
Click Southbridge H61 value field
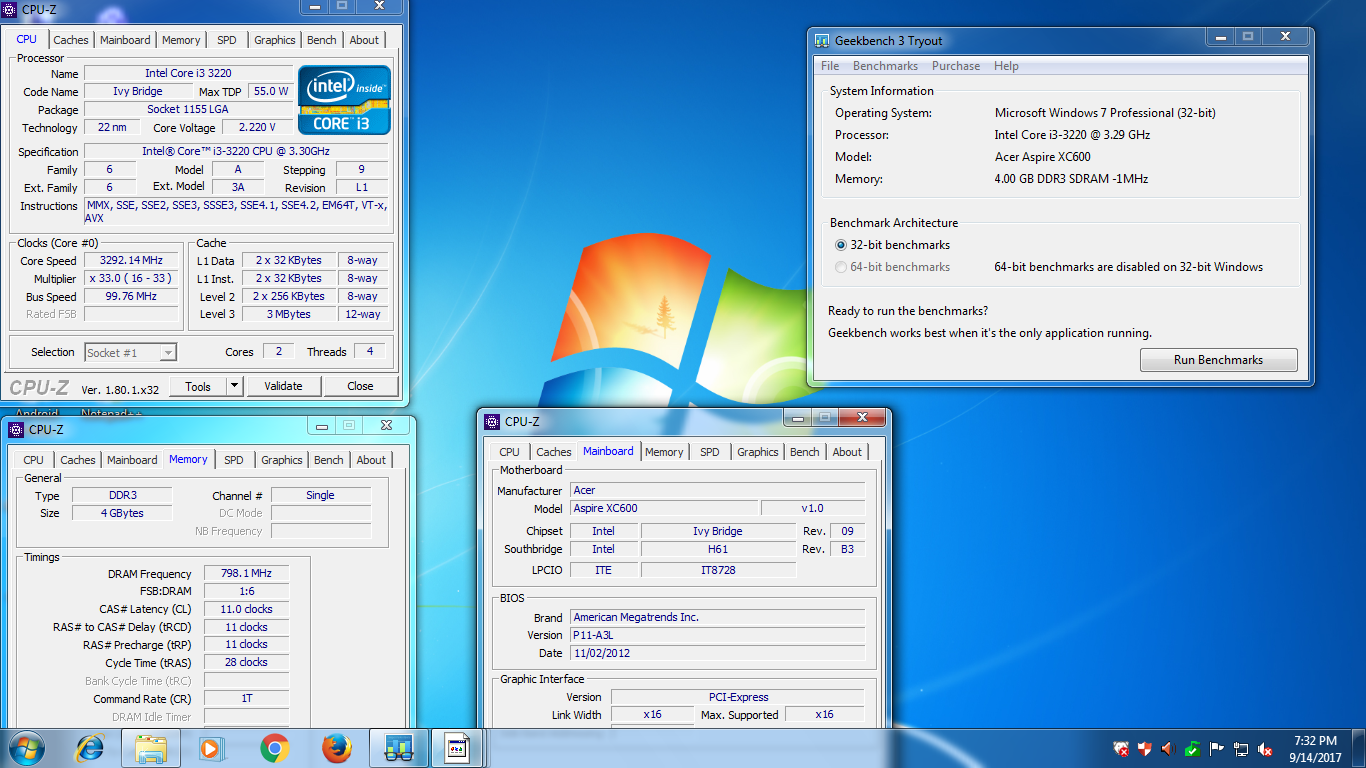[x=717, y=549]
